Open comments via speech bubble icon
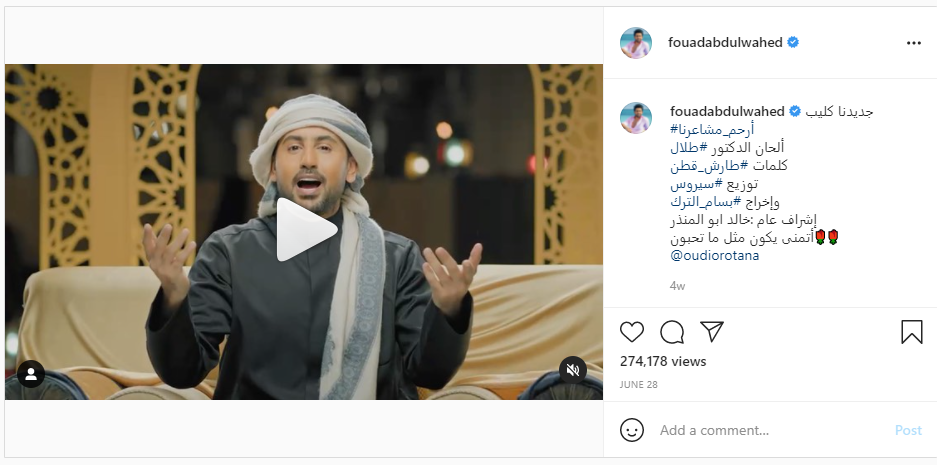Screen dimensions: 937x465 click(x=672, y=332)
